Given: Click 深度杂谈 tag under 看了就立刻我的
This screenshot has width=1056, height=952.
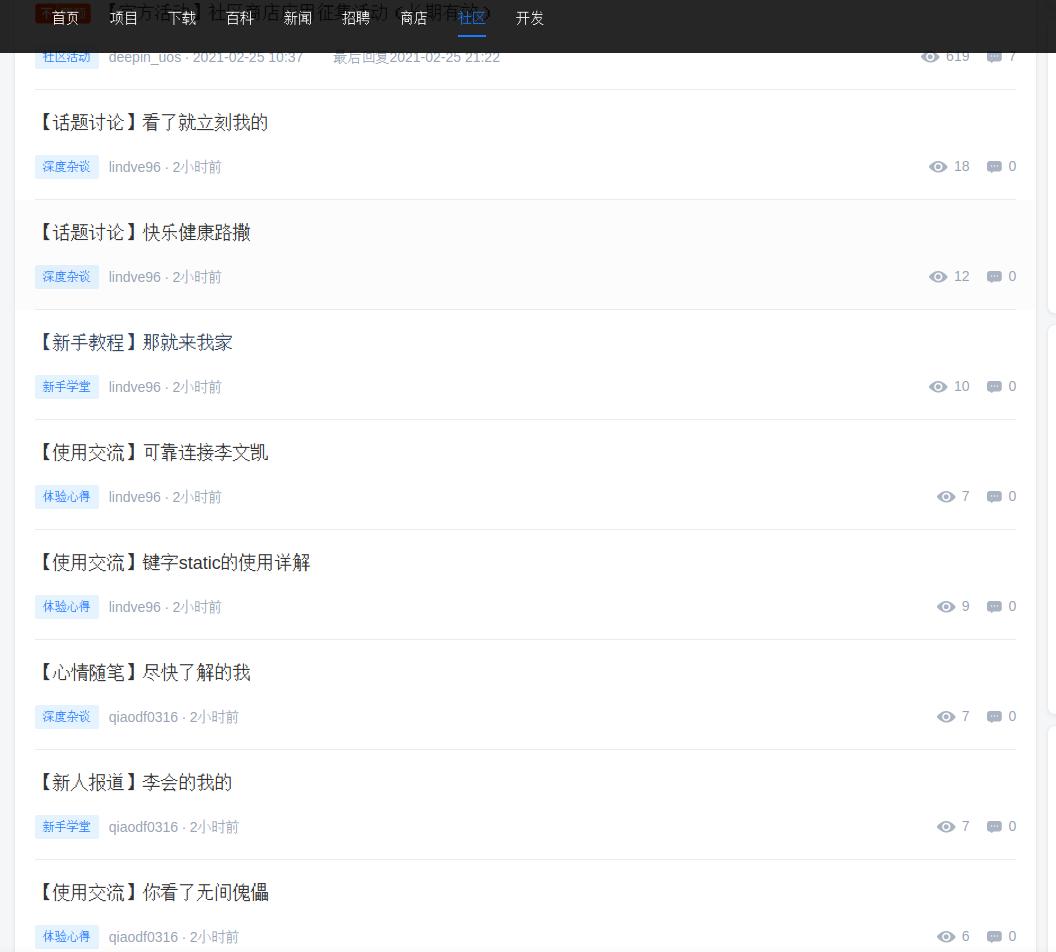Looking at the screenshot, I should coord(67,167).
